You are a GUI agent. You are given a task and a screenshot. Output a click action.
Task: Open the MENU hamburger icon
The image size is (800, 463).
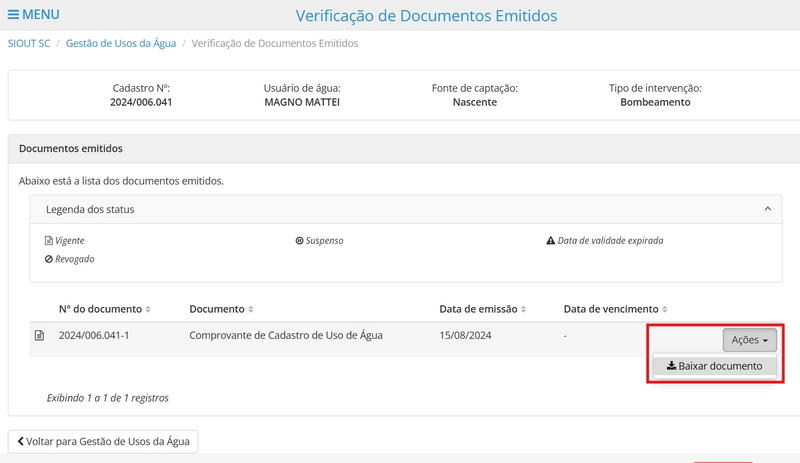tap(14, 15)
